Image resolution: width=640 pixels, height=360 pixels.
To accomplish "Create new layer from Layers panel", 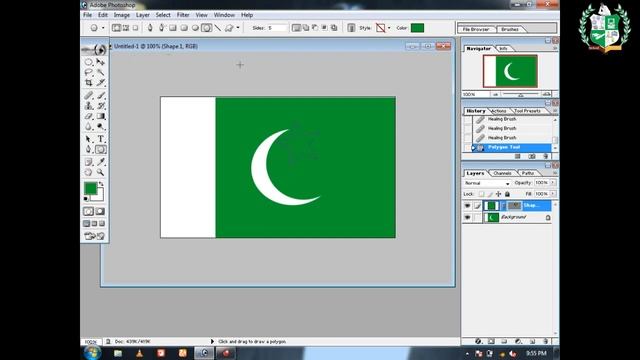I will click(x=532, y=341).
